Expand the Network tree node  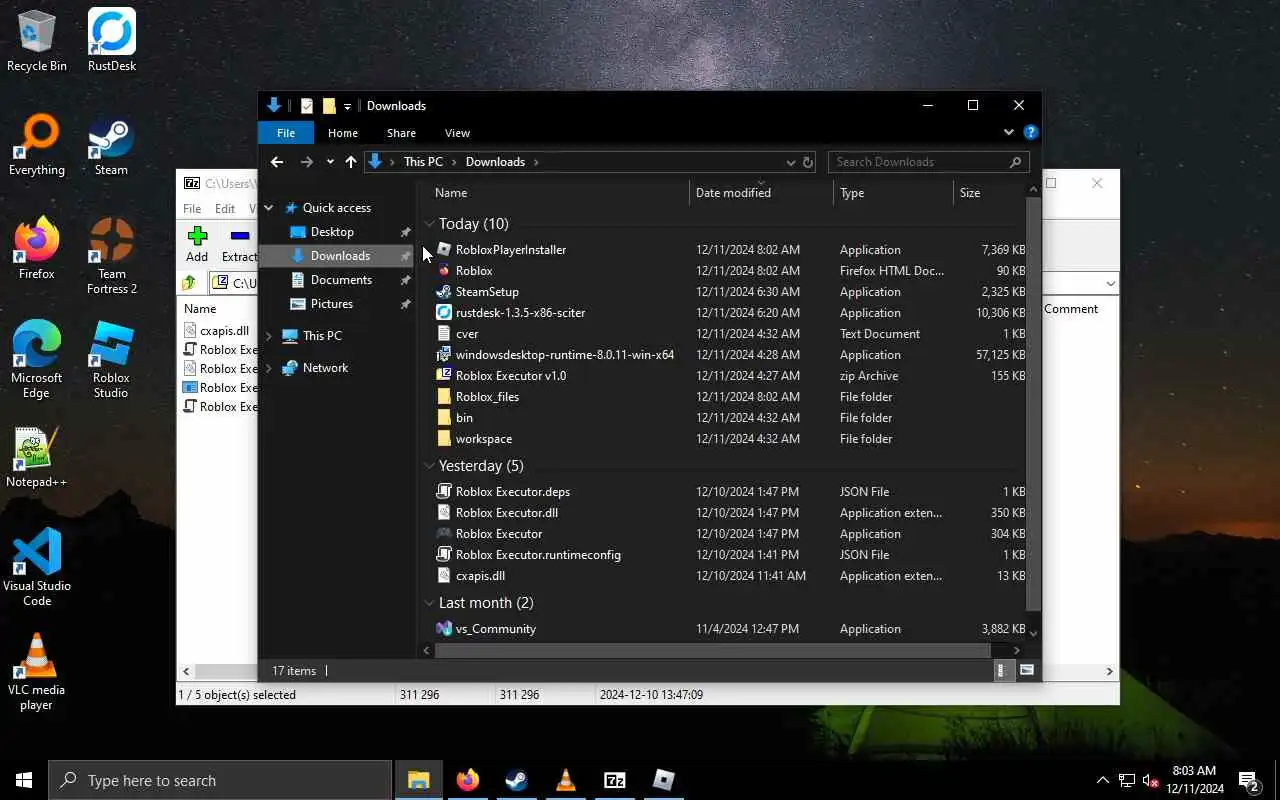click(x=269, y=368)
